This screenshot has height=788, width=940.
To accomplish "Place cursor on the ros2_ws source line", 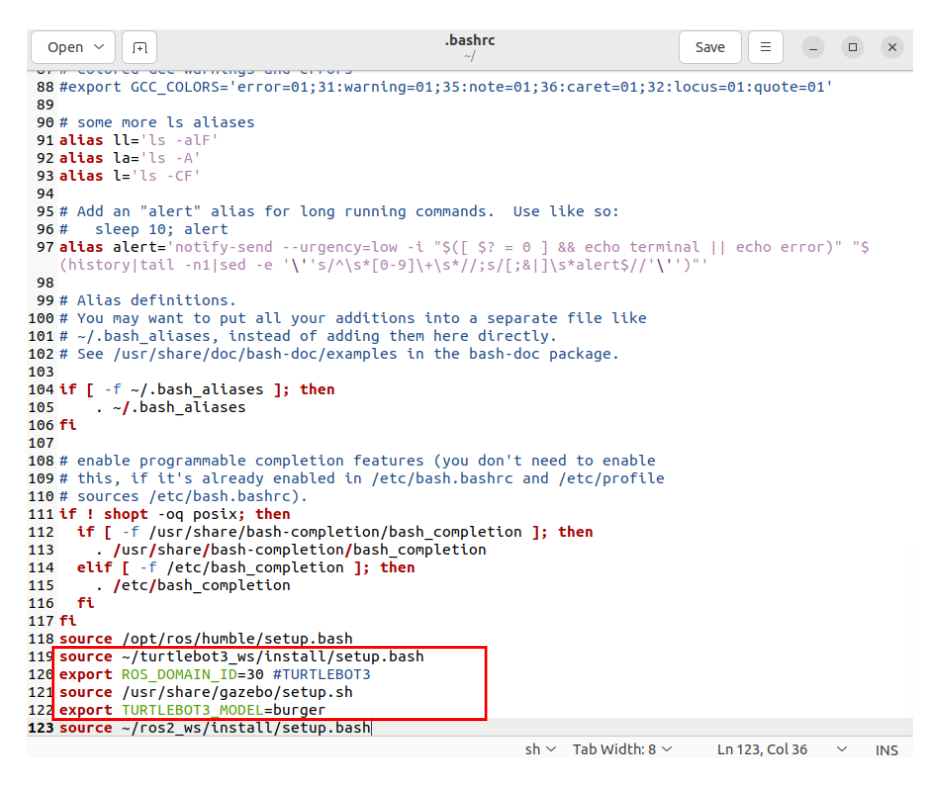I will click(x=215, y=728).
